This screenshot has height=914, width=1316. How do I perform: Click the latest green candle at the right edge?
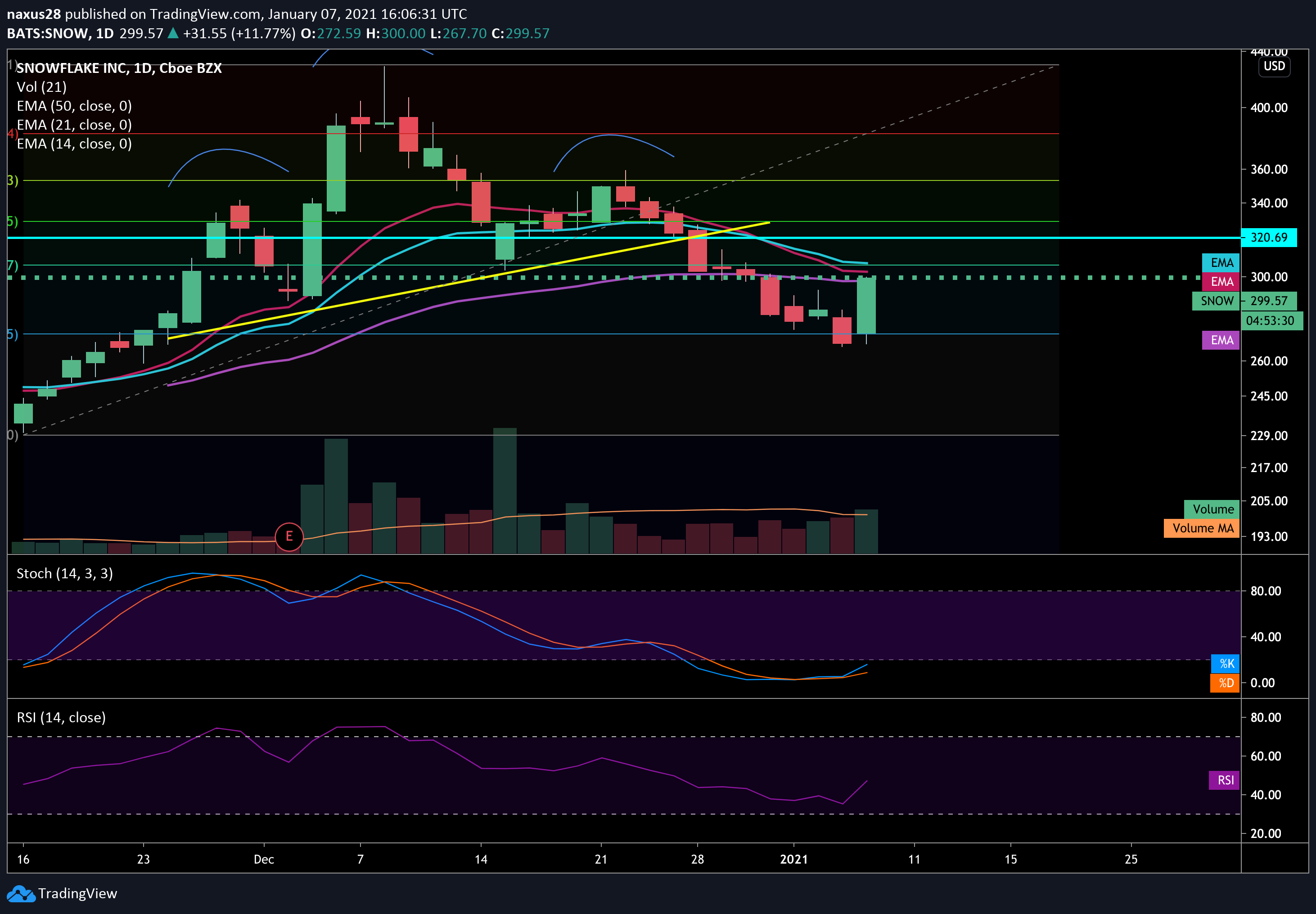(x=866, y=305)
